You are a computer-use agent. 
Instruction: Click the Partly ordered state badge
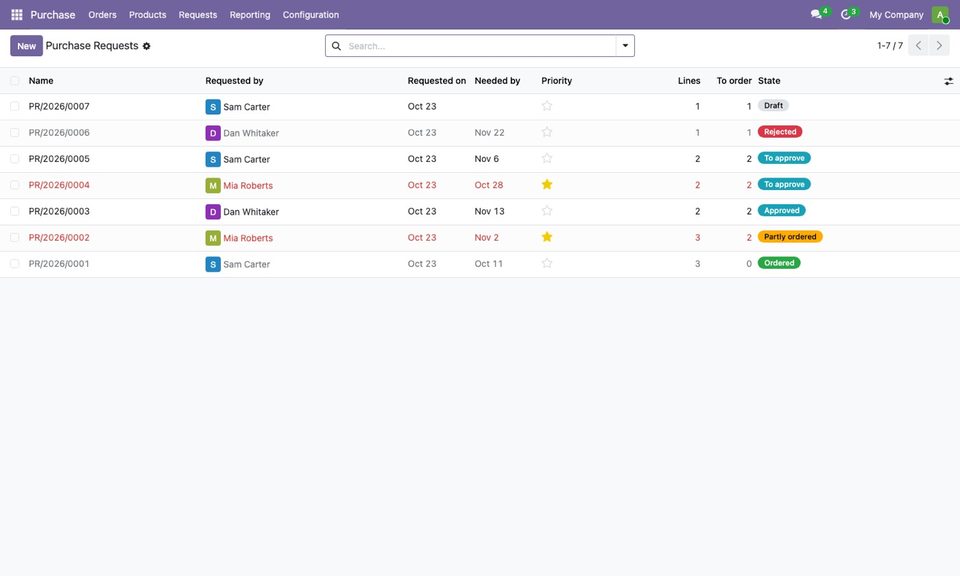790,237
